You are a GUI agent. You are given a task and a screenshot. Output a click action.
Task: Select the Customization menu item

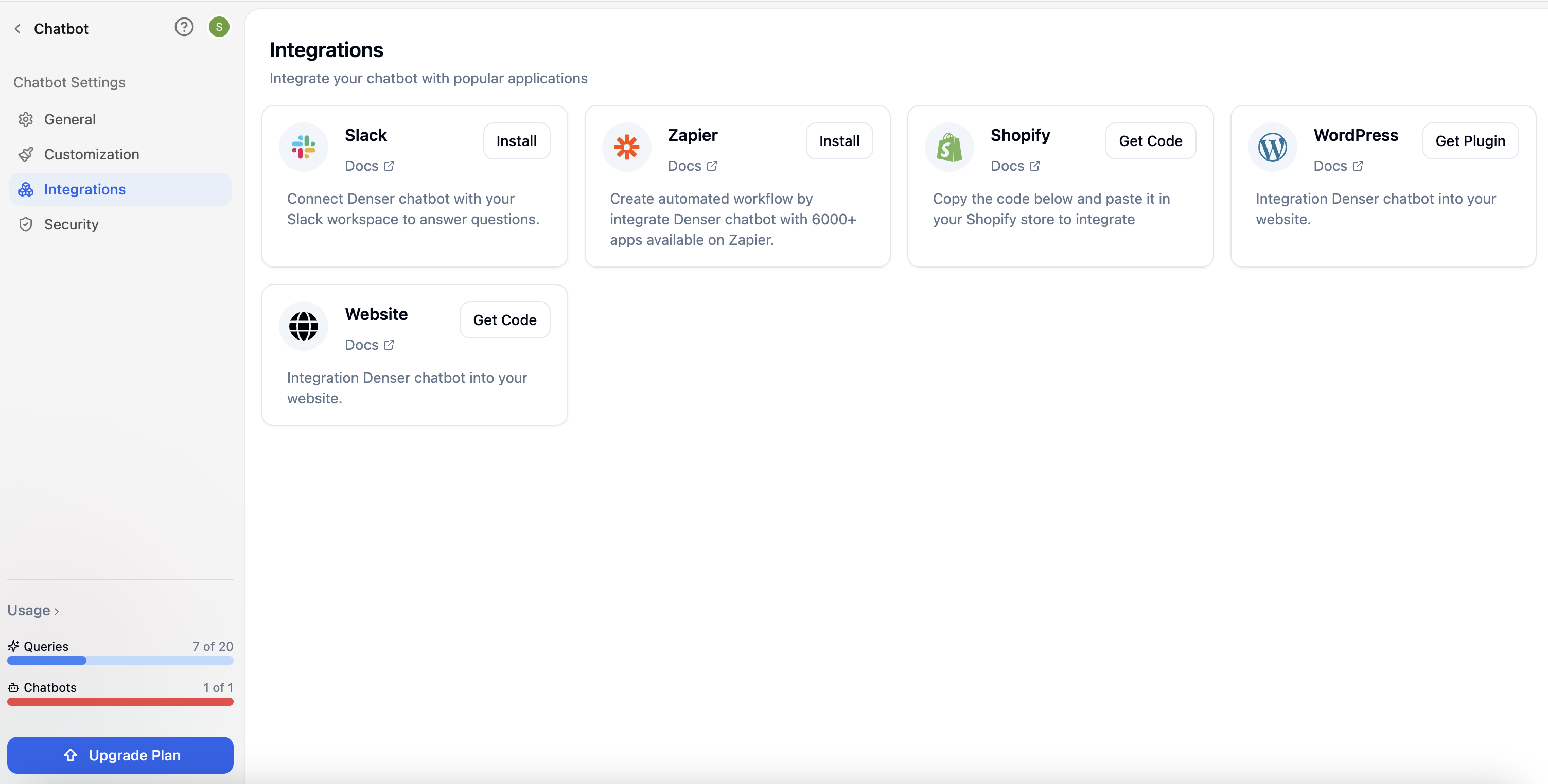coord(91,154)
